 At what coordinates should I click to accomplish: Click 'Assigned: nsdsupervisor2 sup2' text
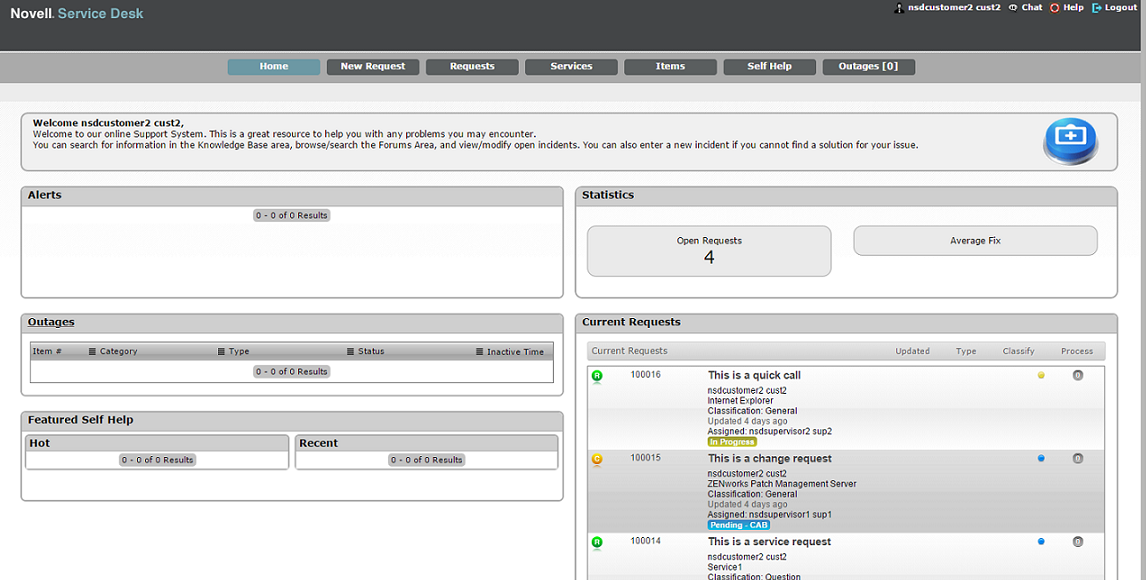click(770, 432)
